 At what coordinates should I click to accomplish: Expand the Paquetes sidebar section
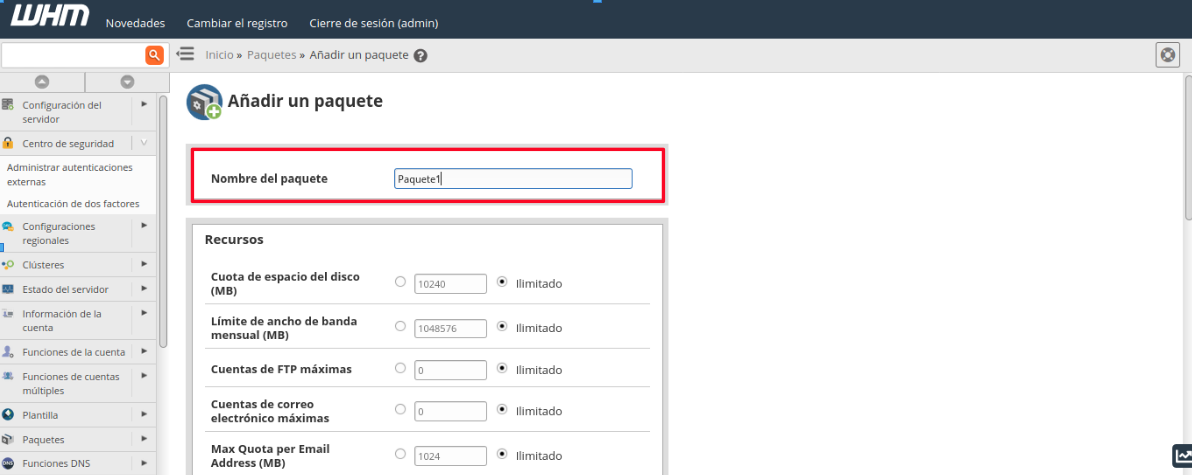144,439
